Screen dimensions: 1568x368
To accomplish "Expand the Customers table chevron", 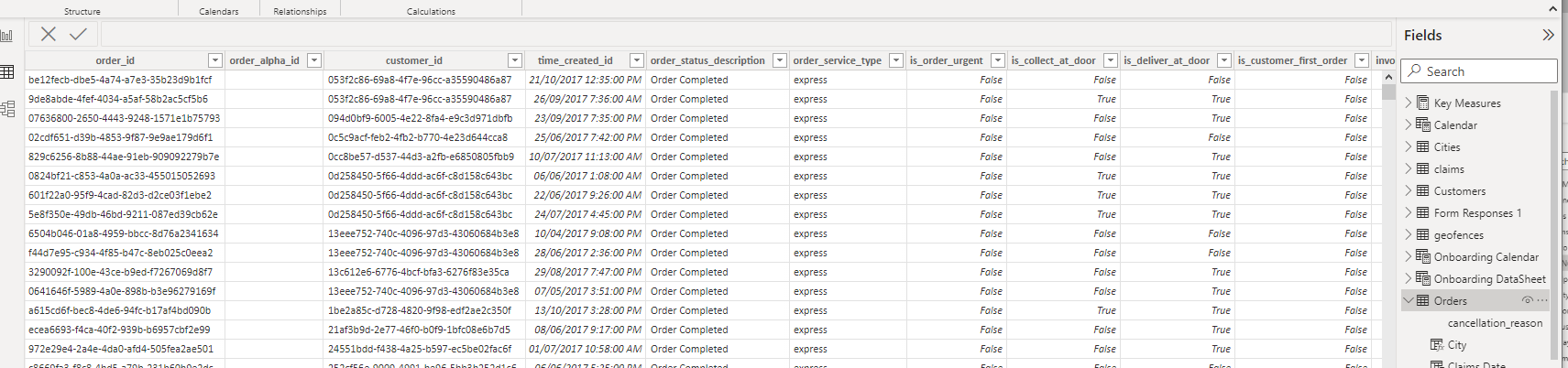I will click(1409, 190).
